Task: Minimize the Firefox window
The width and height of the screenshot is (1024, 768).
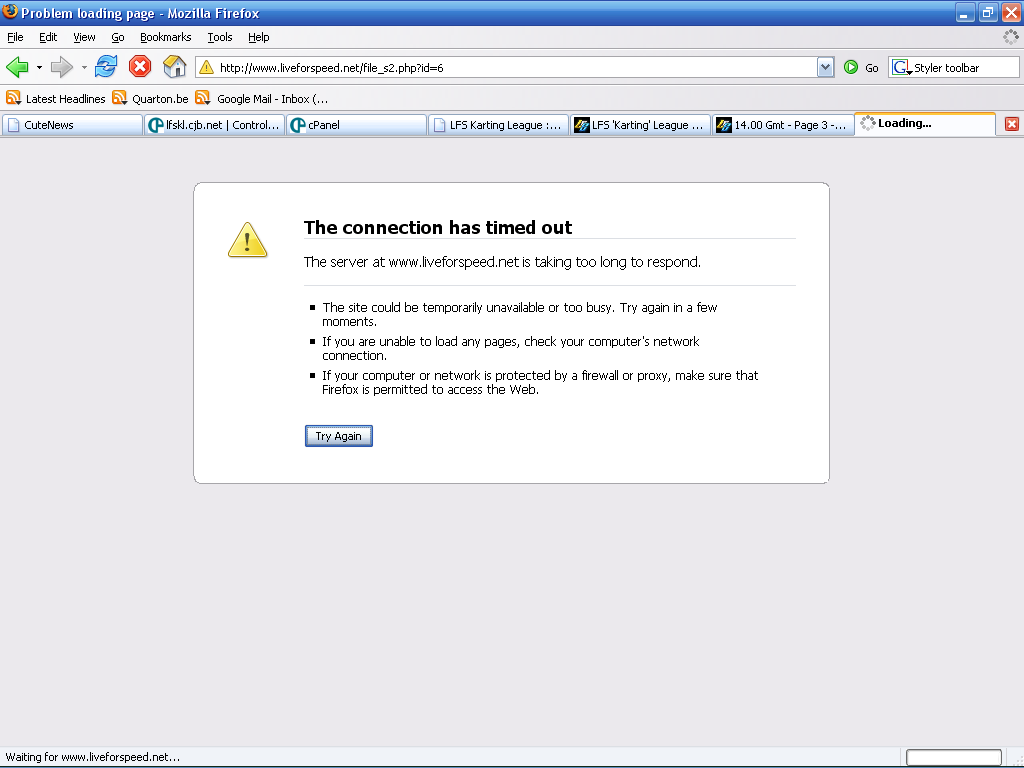Action: point(965,12)
